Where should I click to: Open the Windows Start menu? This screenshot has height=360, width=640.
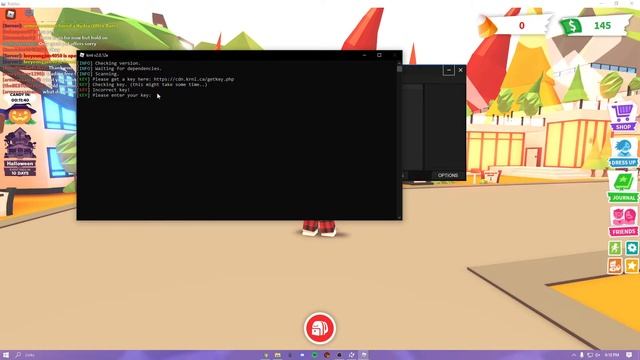[6, 355]
